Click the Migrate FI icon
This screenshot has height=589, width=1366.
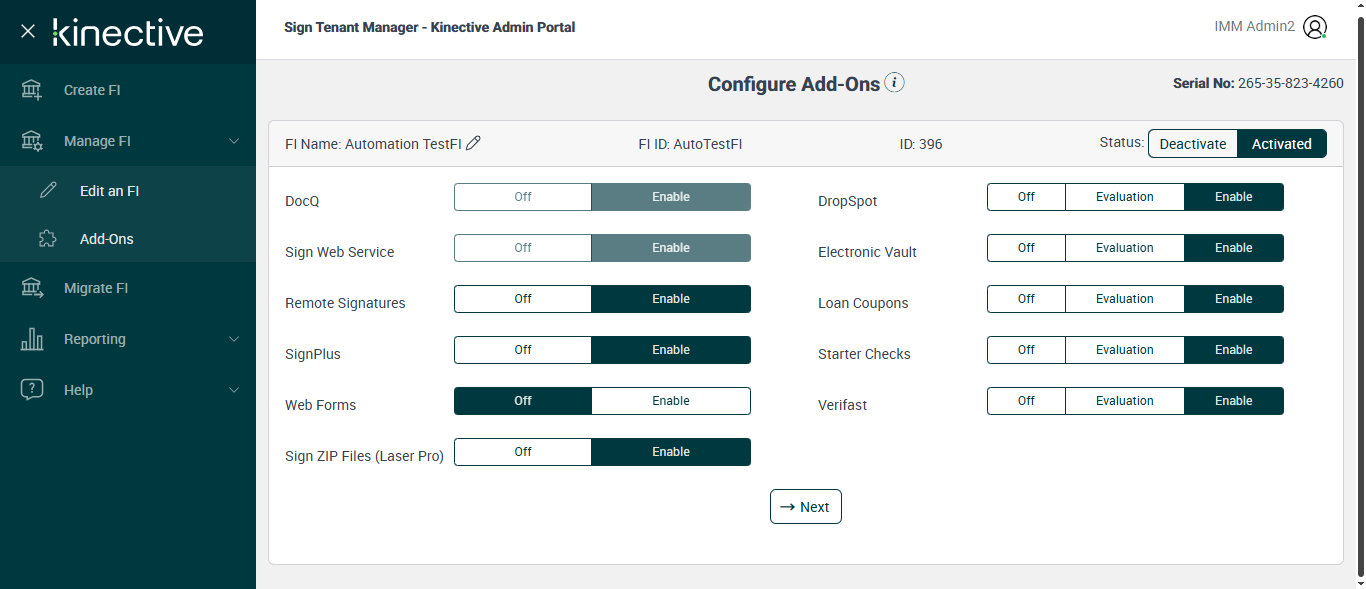pos(32,288)
